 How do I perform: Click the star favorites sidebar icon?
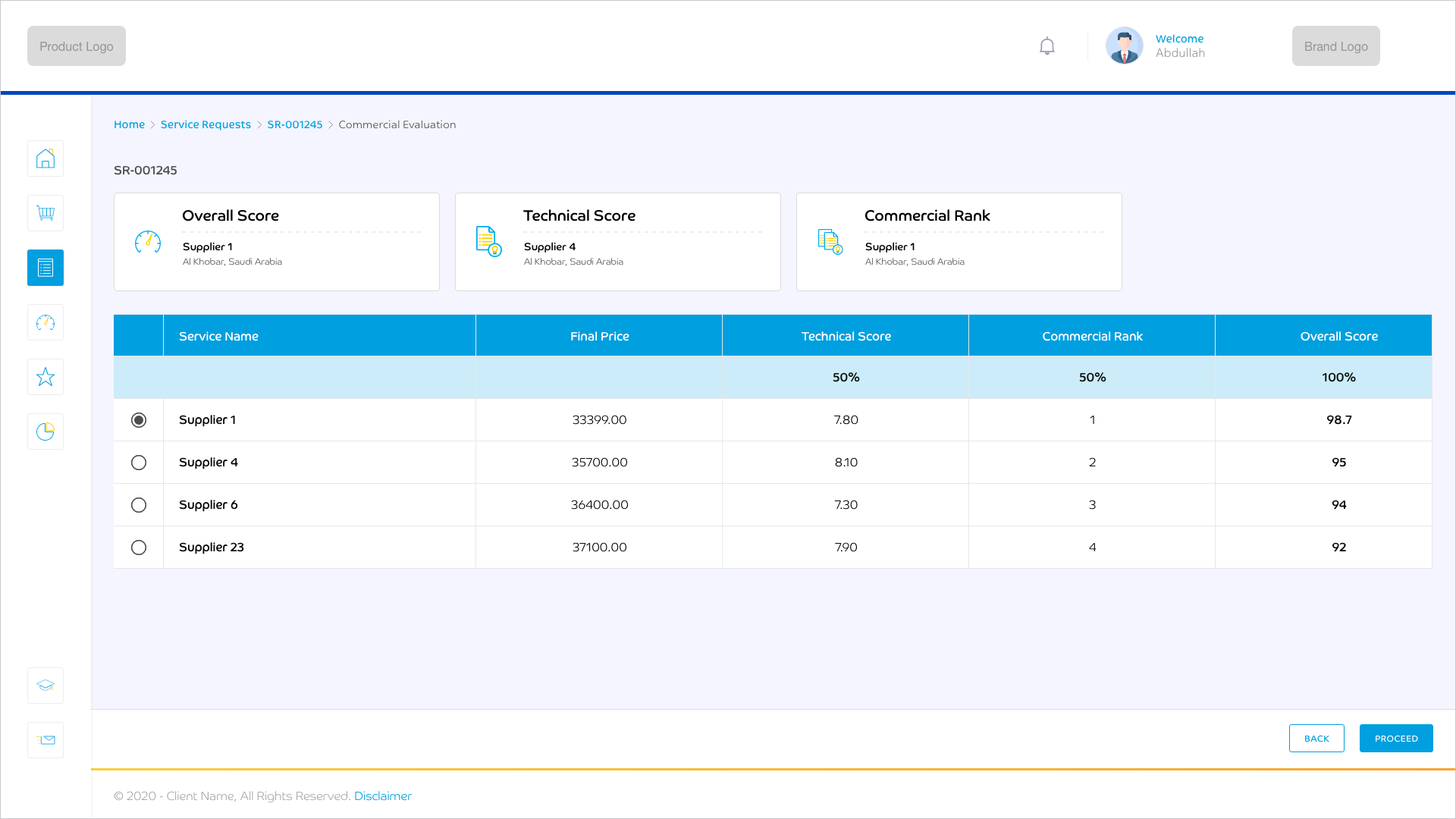pyautogui.click(x=45, y=377)
